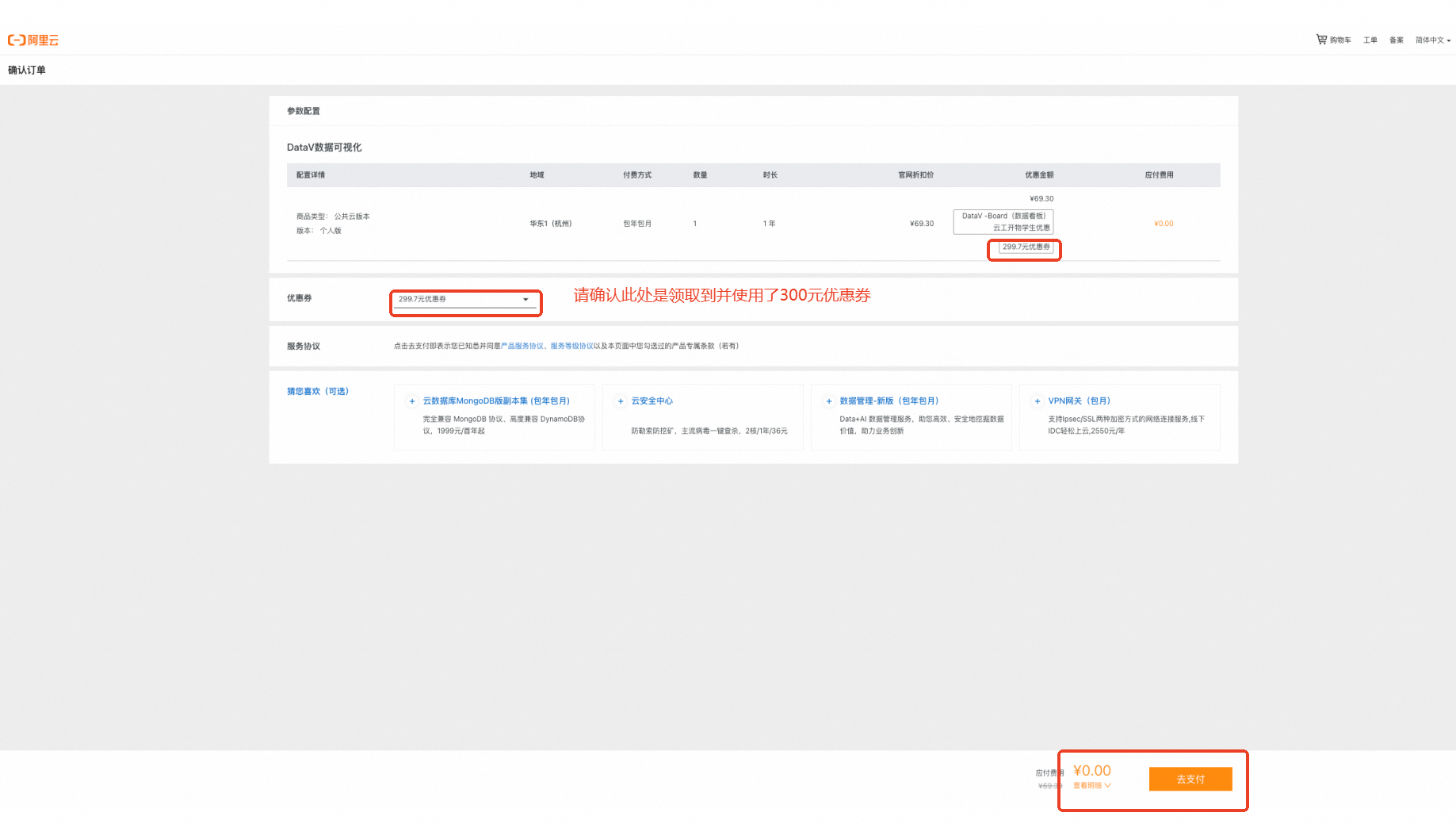Click the 服务等级协议 link
The width and height of the screenshot is (1456, 824).
tap(572, 346)
